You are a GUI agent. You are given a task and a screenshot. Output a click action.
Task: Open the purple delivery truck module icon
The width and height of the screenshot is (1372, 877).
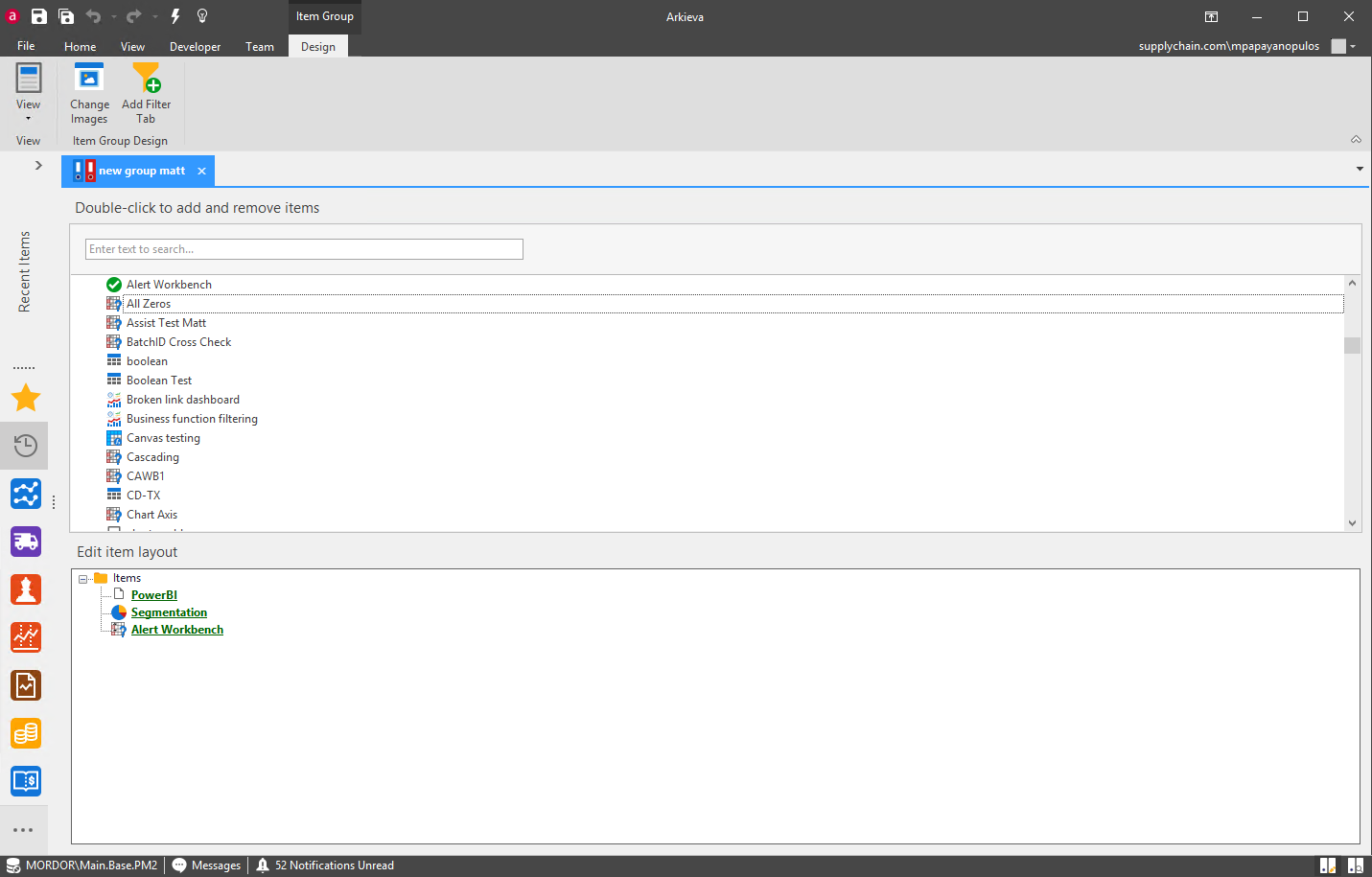click(26, 542)
